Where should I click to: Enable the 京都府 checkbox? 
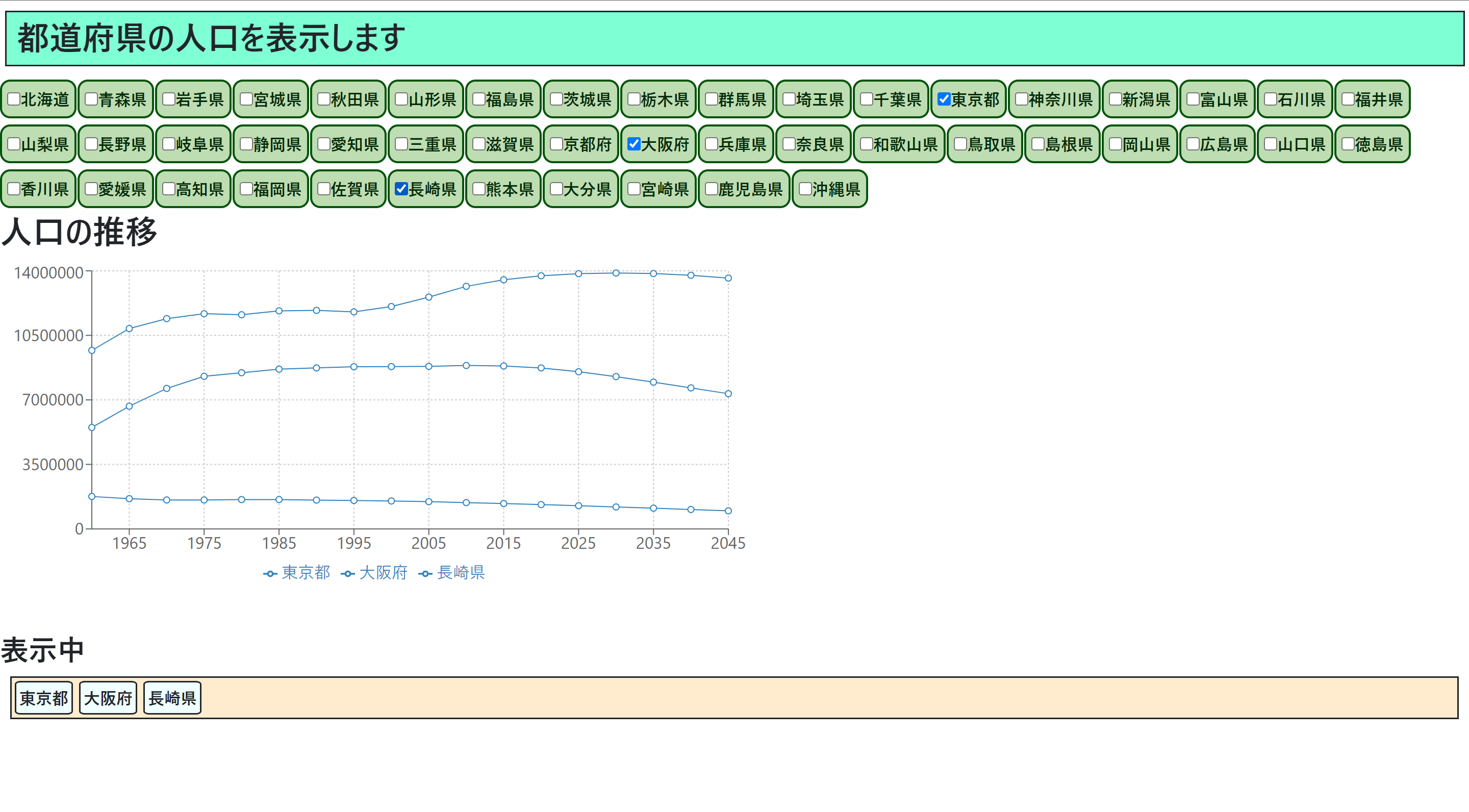click(556, 144)
